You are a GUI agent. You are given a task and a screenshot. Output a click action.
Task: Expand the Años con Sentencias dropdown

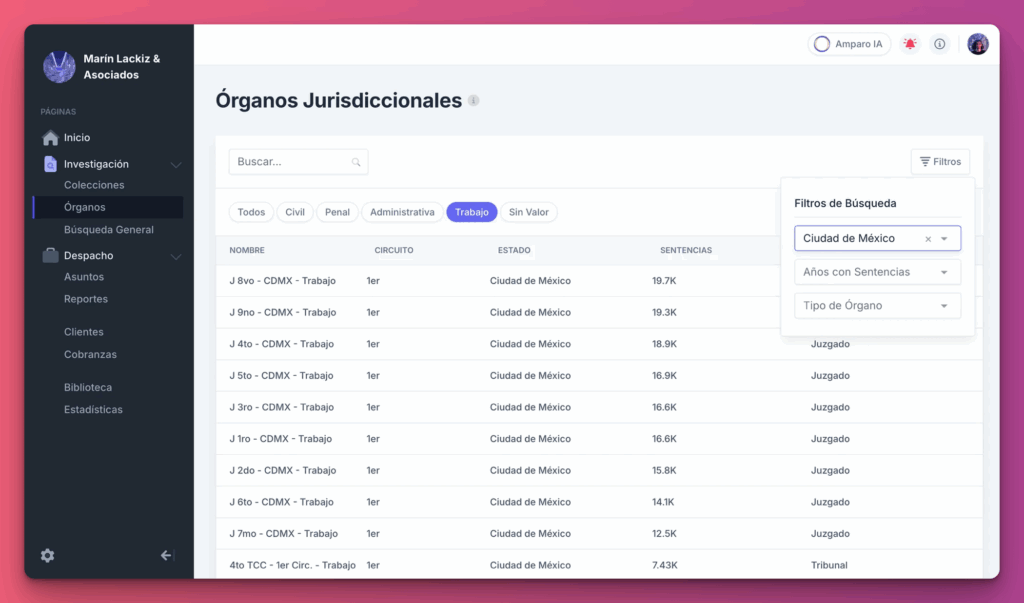pyautogui.click(x=877, y=271)
